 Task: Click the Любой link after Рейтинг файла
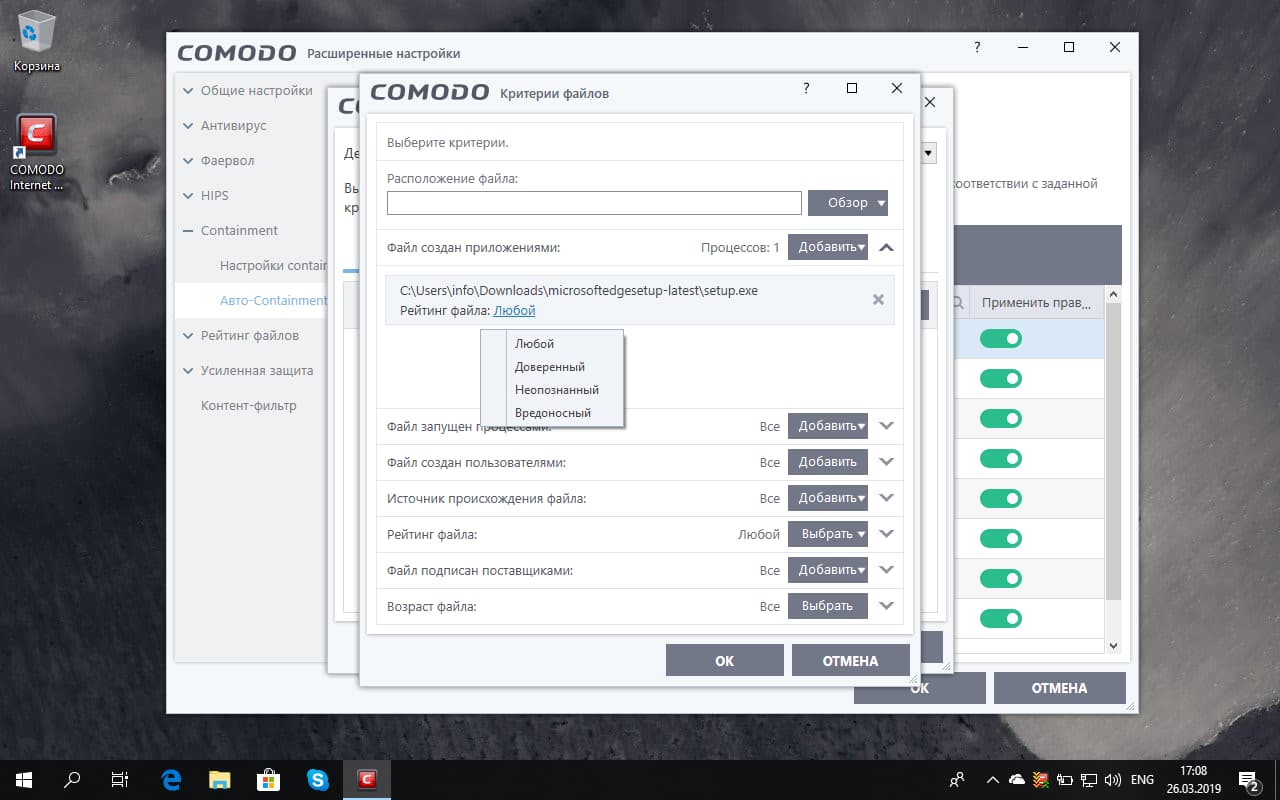pyautogui.click(x=514, y=311)
